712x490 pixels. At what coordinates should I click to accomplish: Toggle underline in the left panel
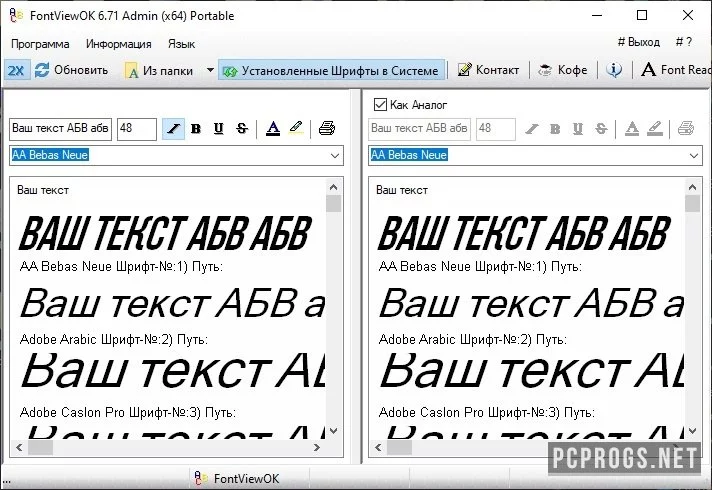218,129
